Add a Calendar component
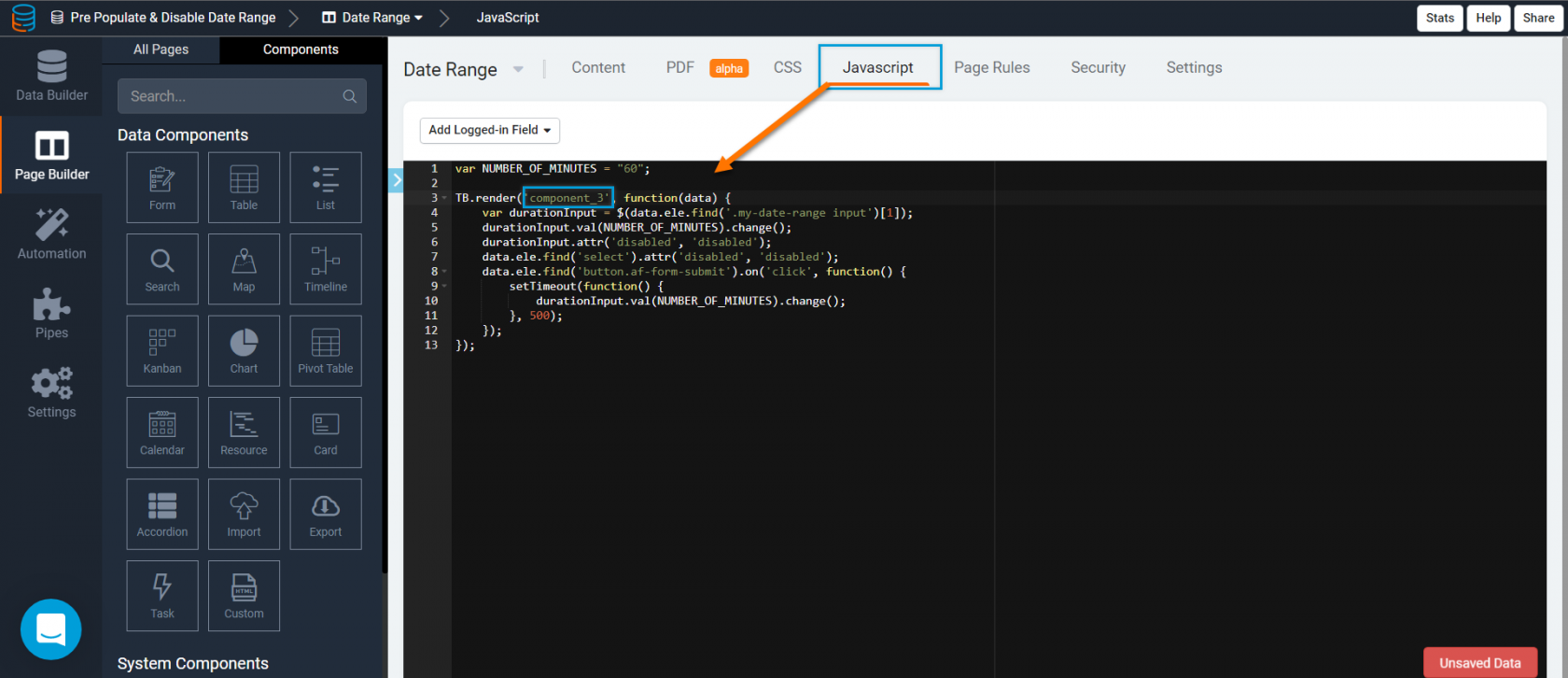Image resolution: width=1568 pixels, height=678 pixels. pyautogui.click(x=162, y=432)
